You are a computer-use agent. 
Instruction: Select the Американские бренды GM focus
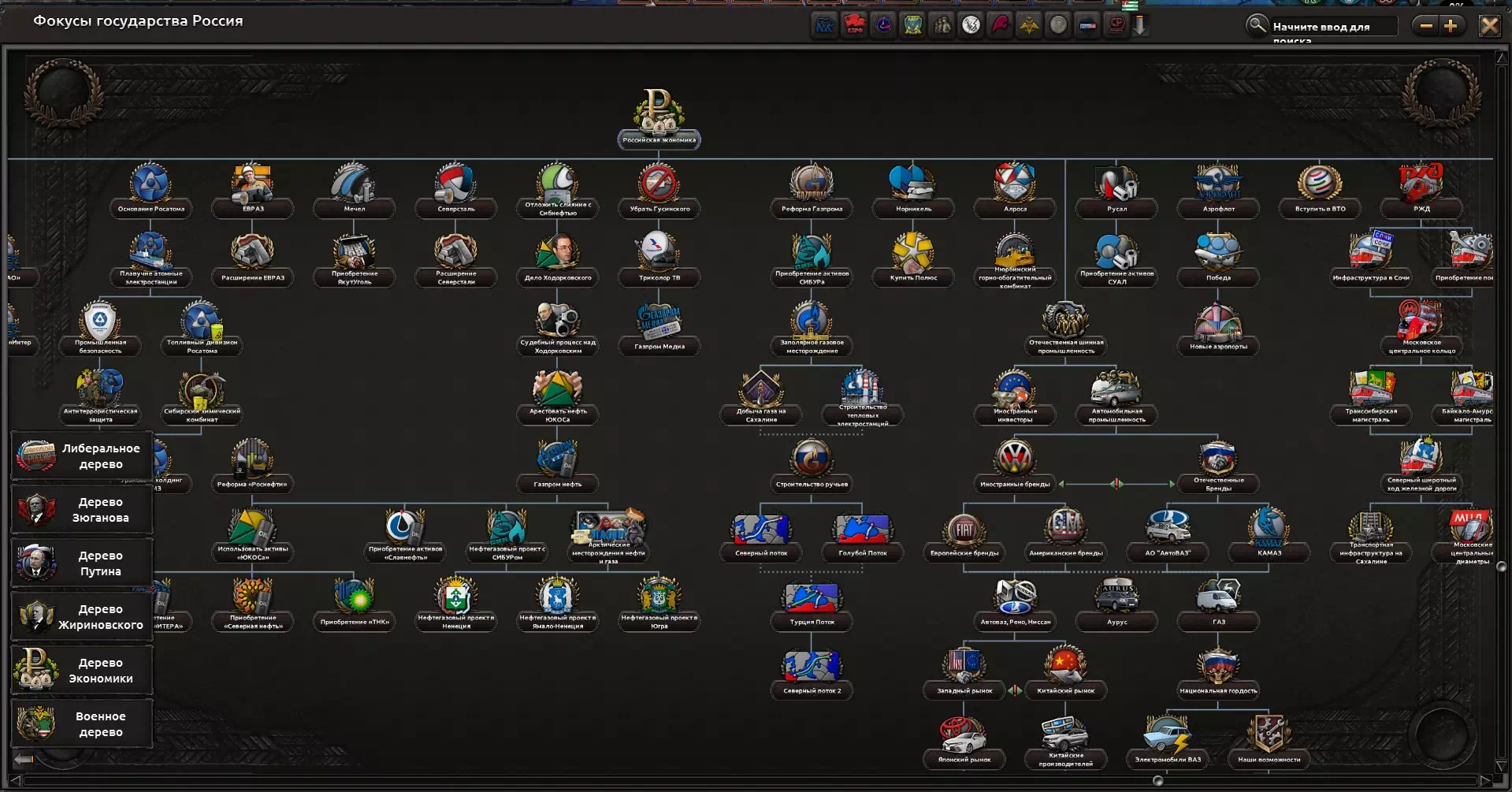(x=1065, y=534)
